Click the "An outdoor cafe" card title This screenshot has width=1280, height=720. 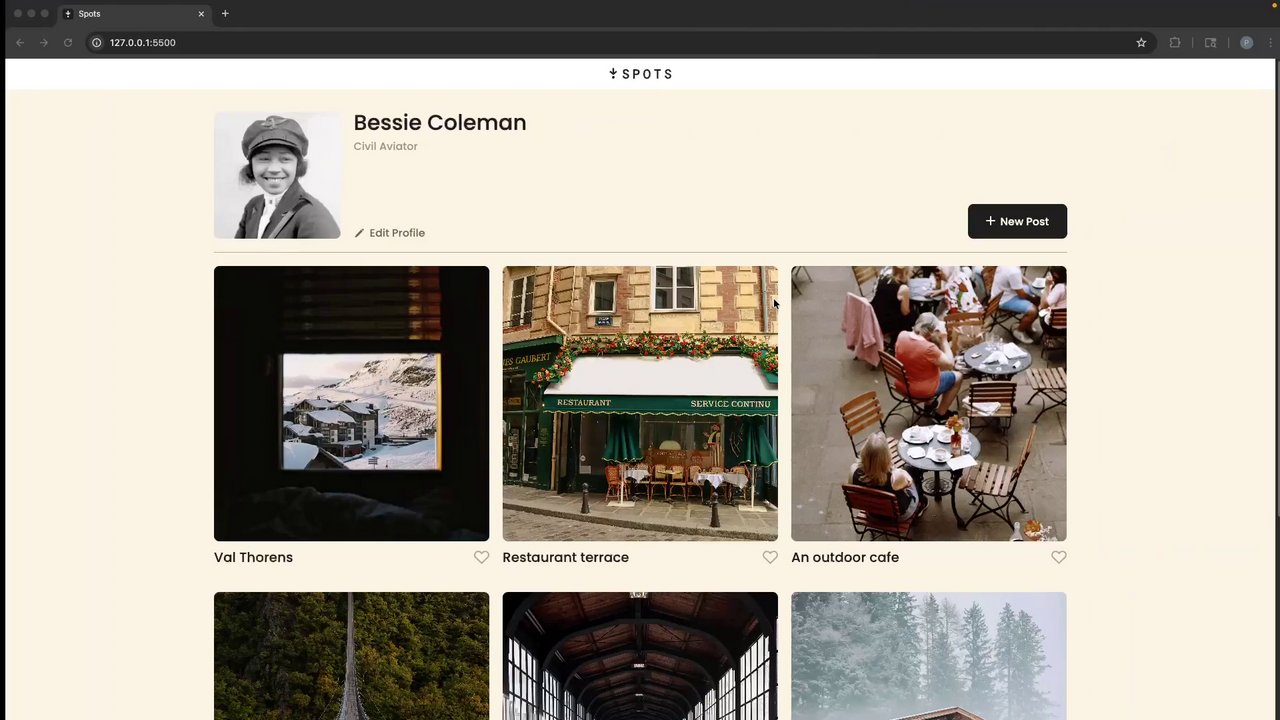tap(845, 558)
